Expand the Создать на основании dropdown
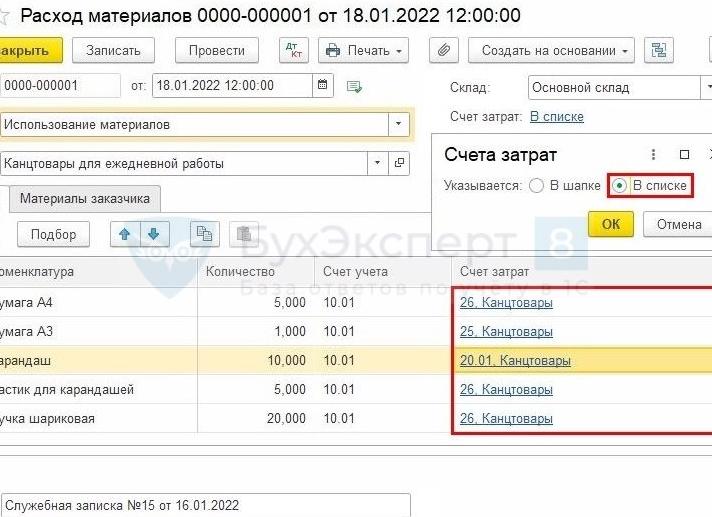 coord(551,50)
